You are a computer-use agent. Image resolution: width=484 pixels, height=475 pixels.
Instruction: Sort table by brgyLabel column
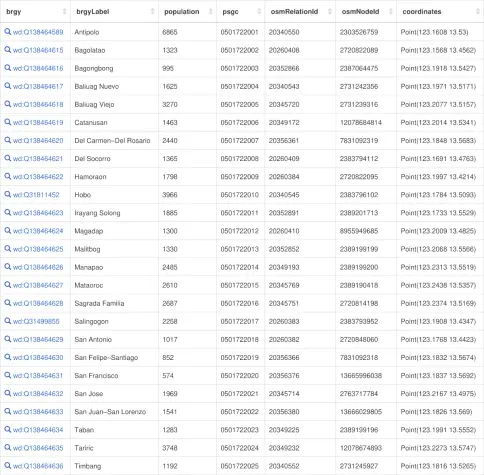click(152, 12)
